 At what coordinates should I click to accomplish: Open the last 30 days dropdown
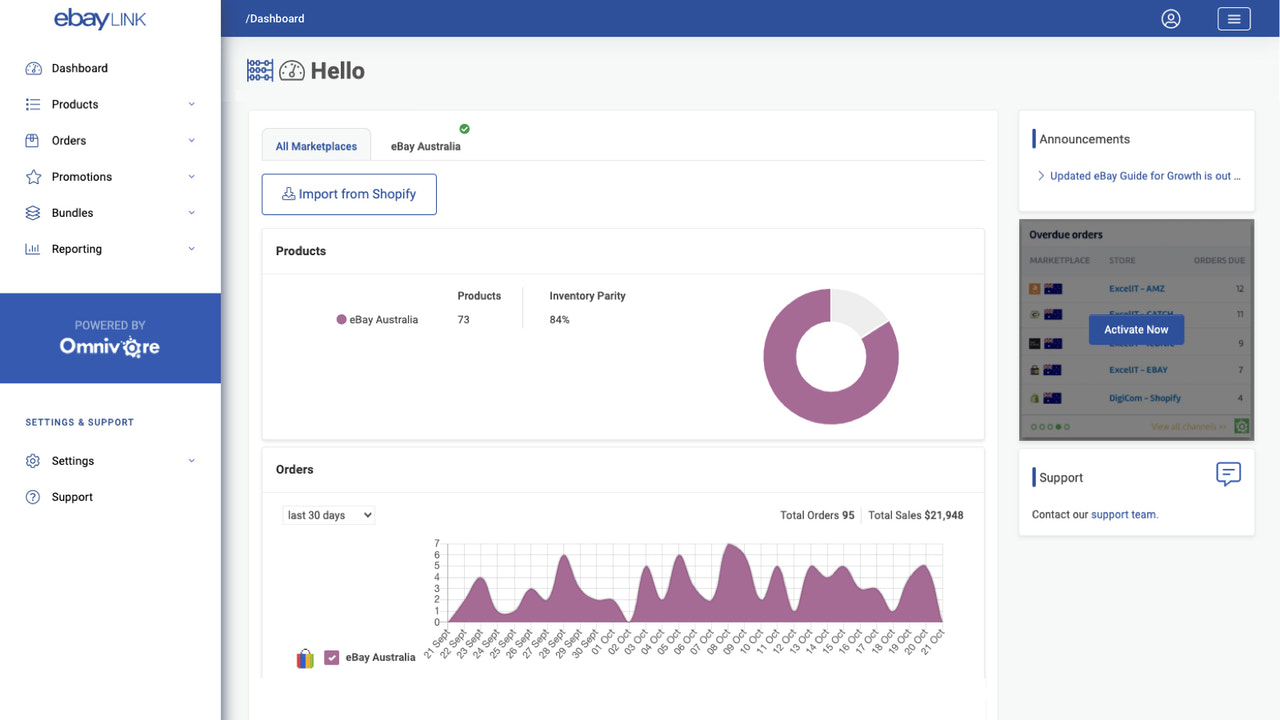pyautogui.click(x=328, y=514)
